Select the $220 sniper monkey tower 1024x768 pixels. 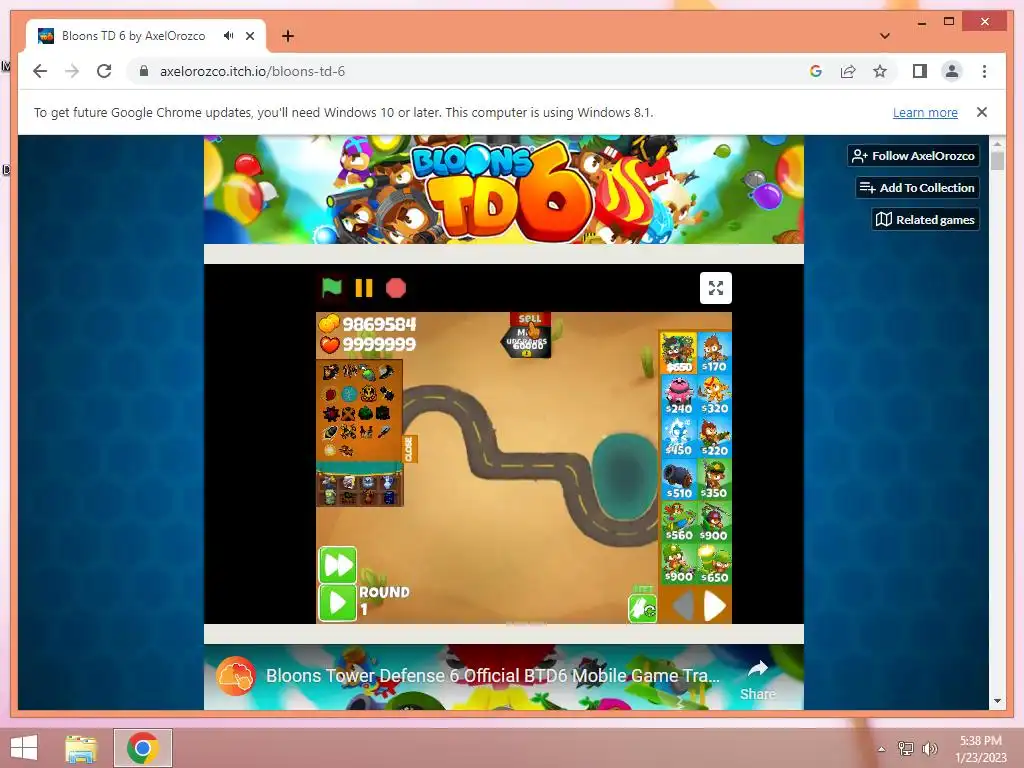click(714, 437)
